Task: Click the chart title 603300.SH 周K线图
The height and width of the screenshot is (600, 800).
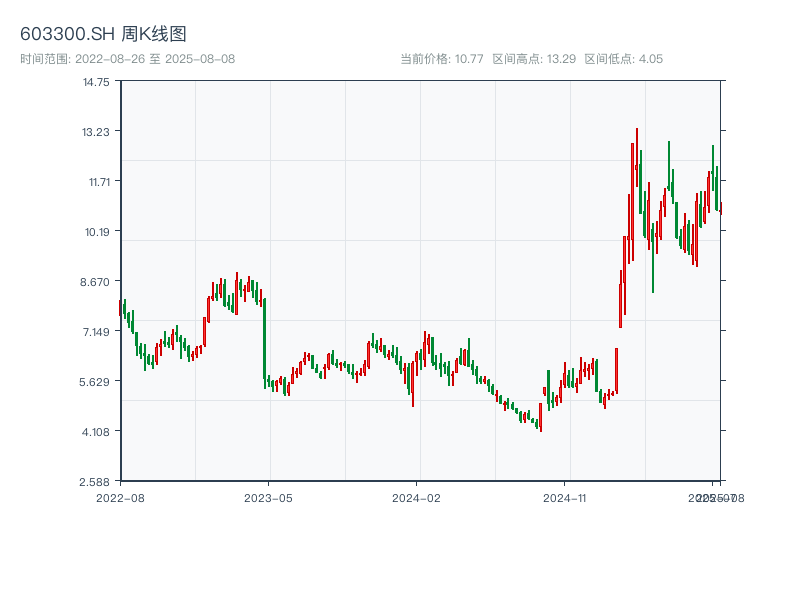Action: coord(103,34)
